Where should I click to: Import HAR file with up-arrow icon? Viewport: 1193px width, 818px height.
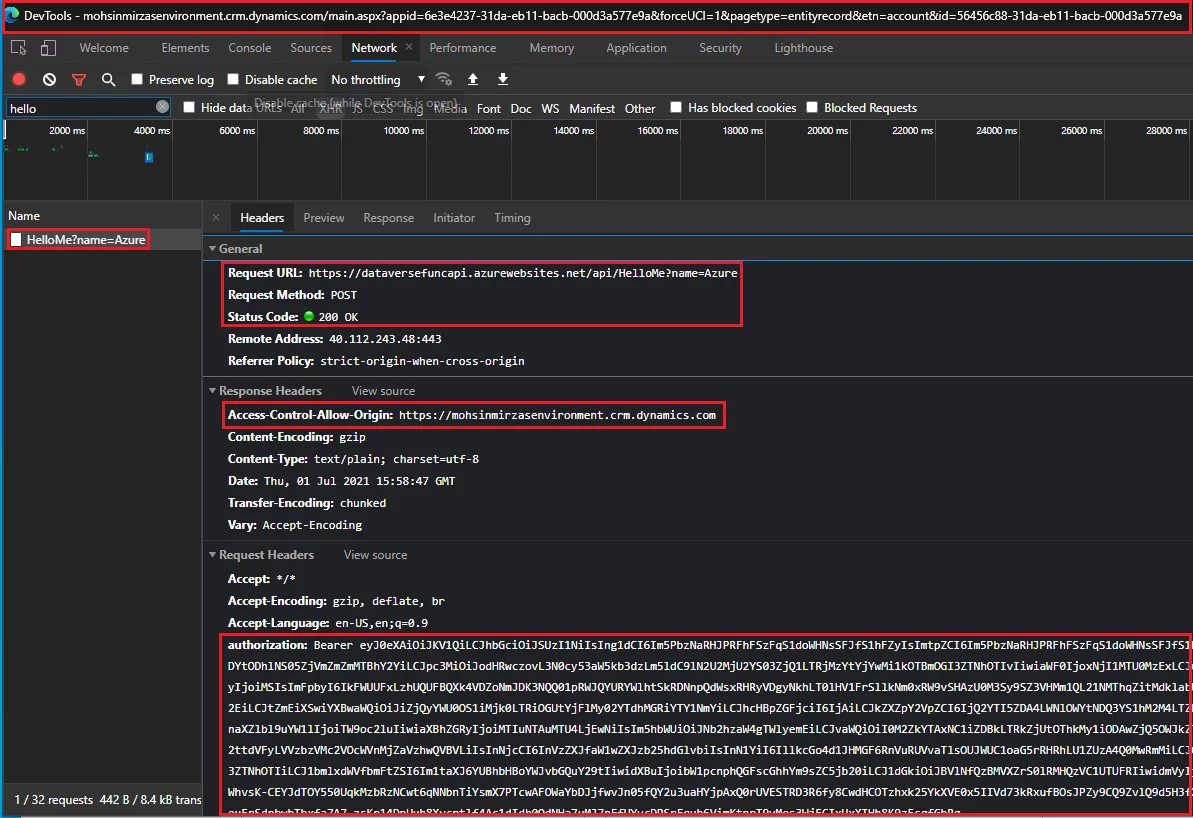click(x=472, y=79)
